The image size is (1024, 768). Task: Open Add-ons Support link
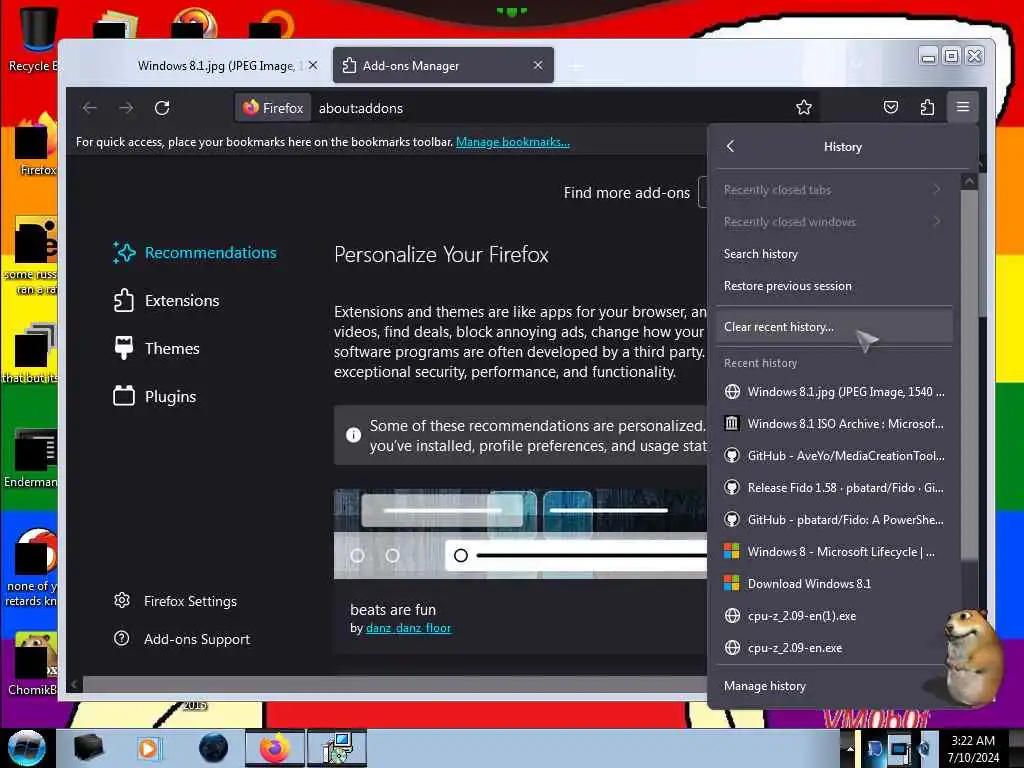182,639
